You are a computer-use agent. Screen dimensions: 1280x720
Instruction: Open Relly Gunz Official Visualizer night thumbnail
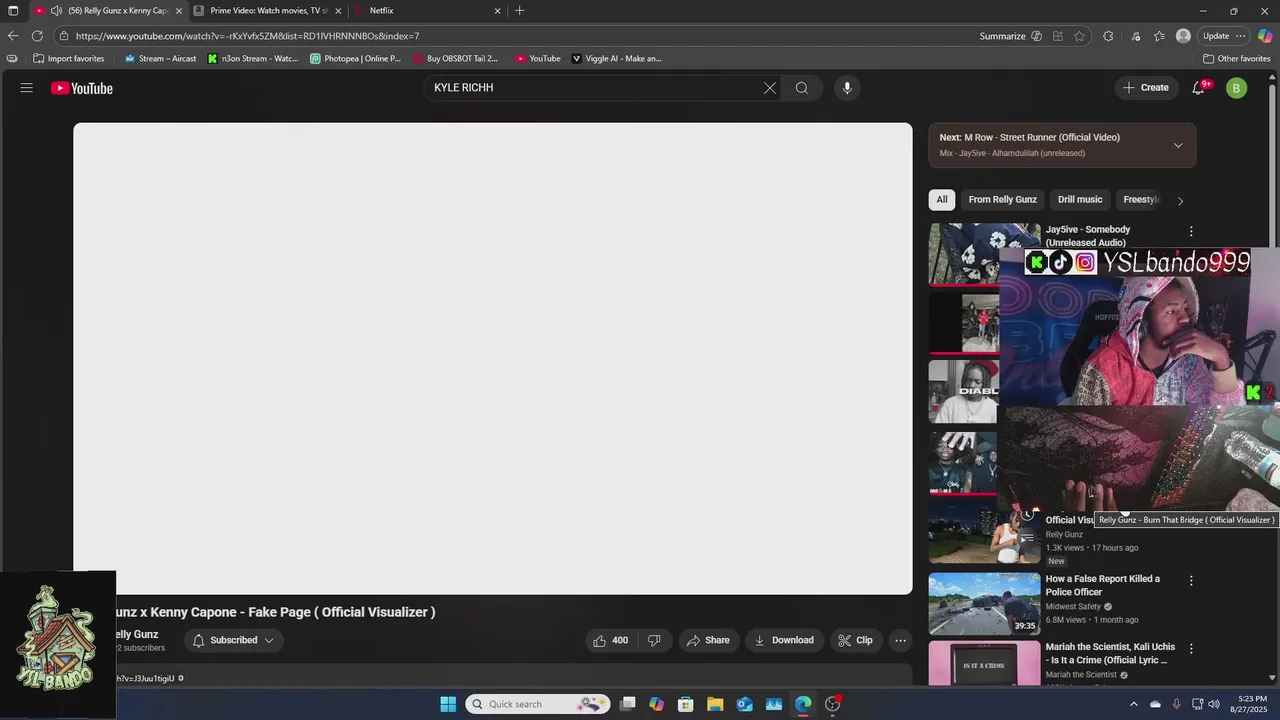[x=984, y=533]
